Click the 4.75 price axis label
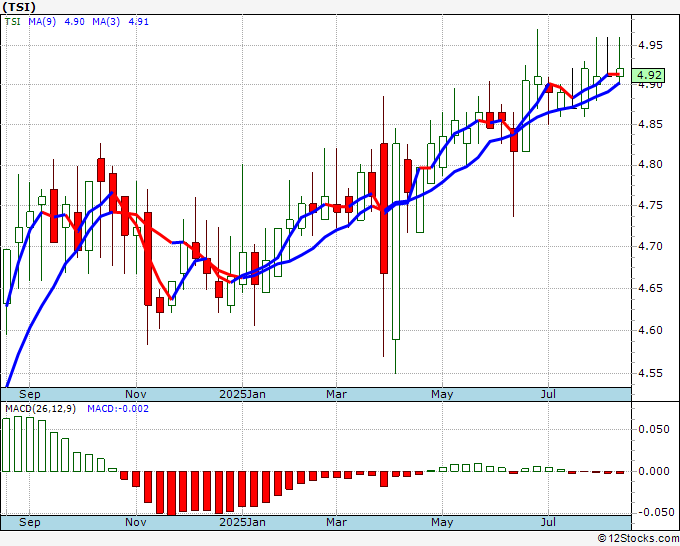Screen dimensions: 680x546 [651, 205]
